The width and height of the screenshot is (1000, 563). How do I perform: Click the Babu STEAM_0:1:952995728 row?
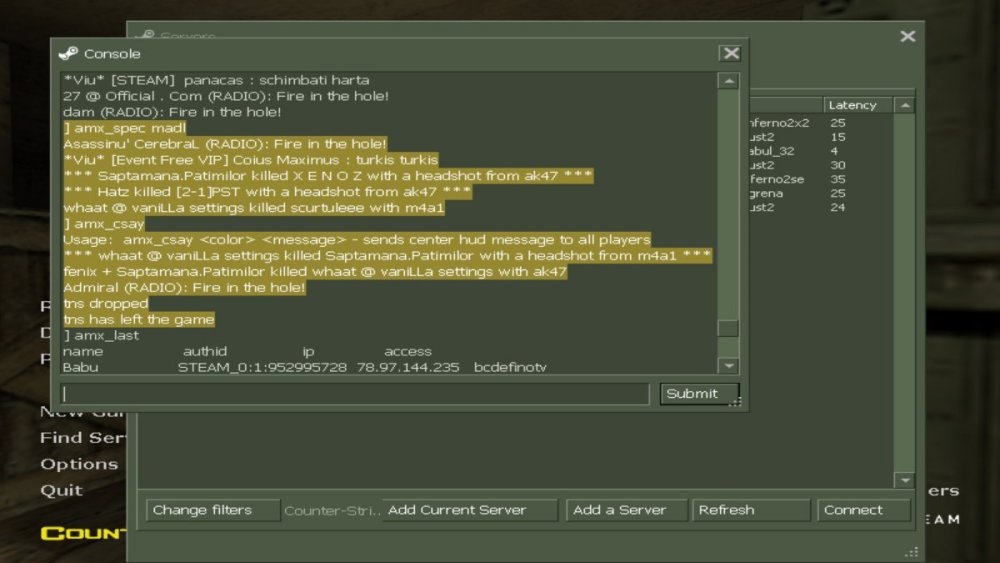pos(305,367)
